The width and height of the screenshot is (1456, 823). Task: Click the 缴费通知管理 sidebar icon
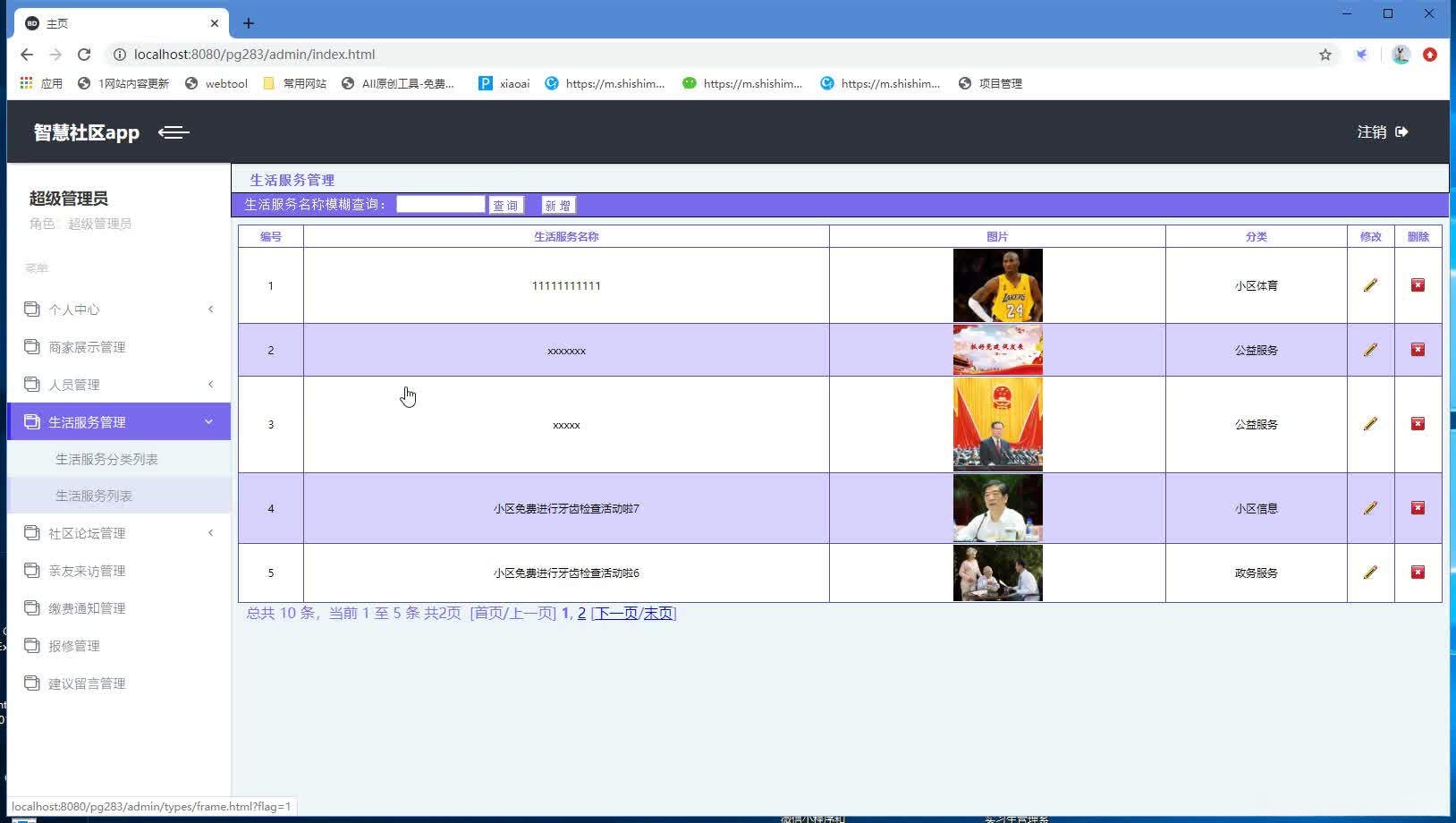click(x=30, y=607)
